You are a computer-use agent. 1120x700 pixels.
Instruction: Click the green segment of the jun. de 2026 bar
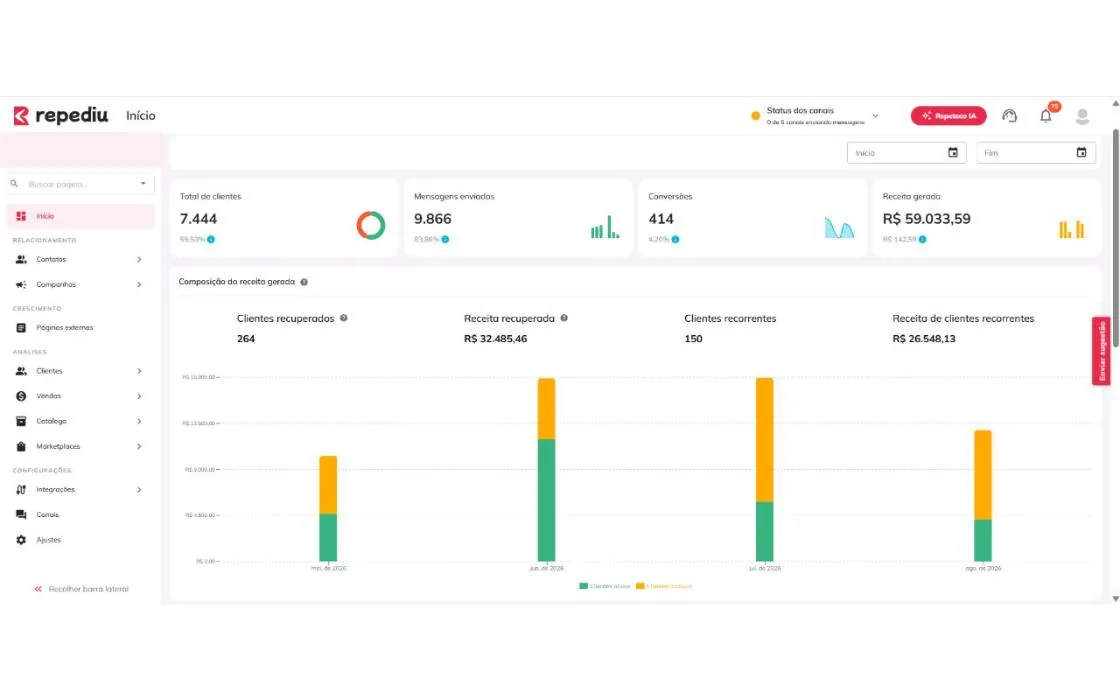click(x=546, y=500)
